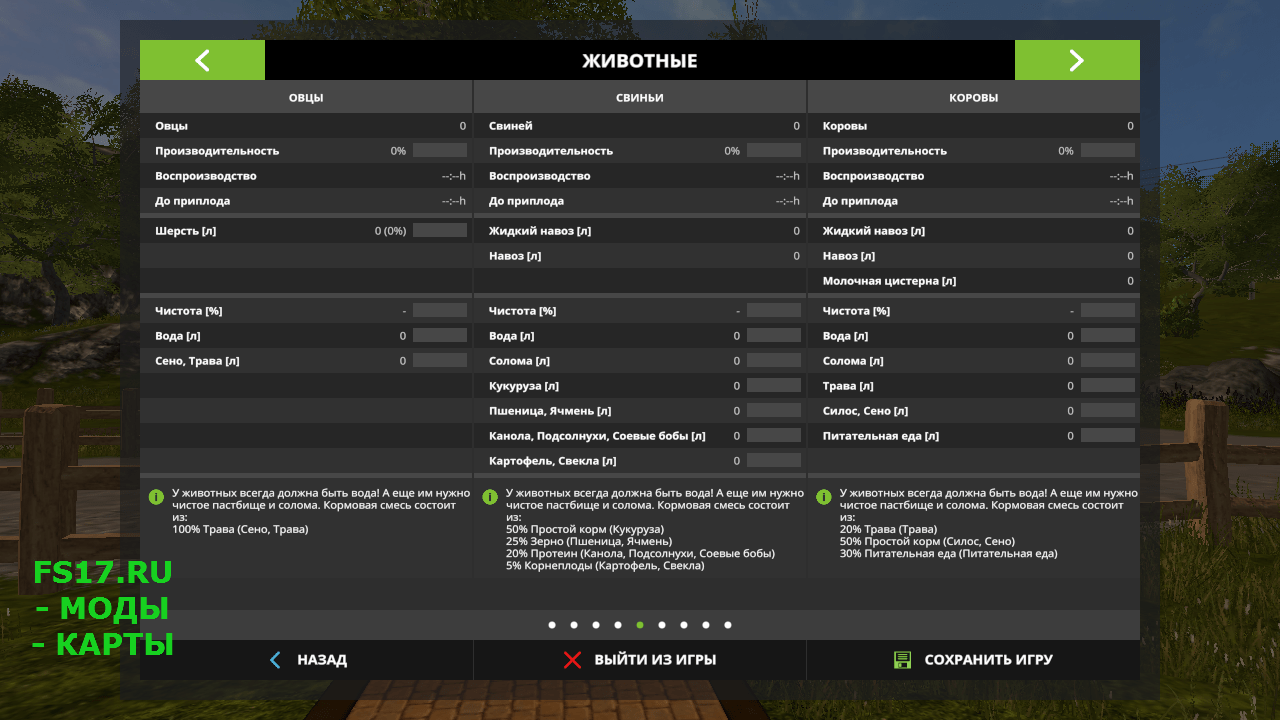Screen dimensions: 1280x720
Task: Click СОХРАНИТЬ ИГРУ button
Action: coord(973,660)
